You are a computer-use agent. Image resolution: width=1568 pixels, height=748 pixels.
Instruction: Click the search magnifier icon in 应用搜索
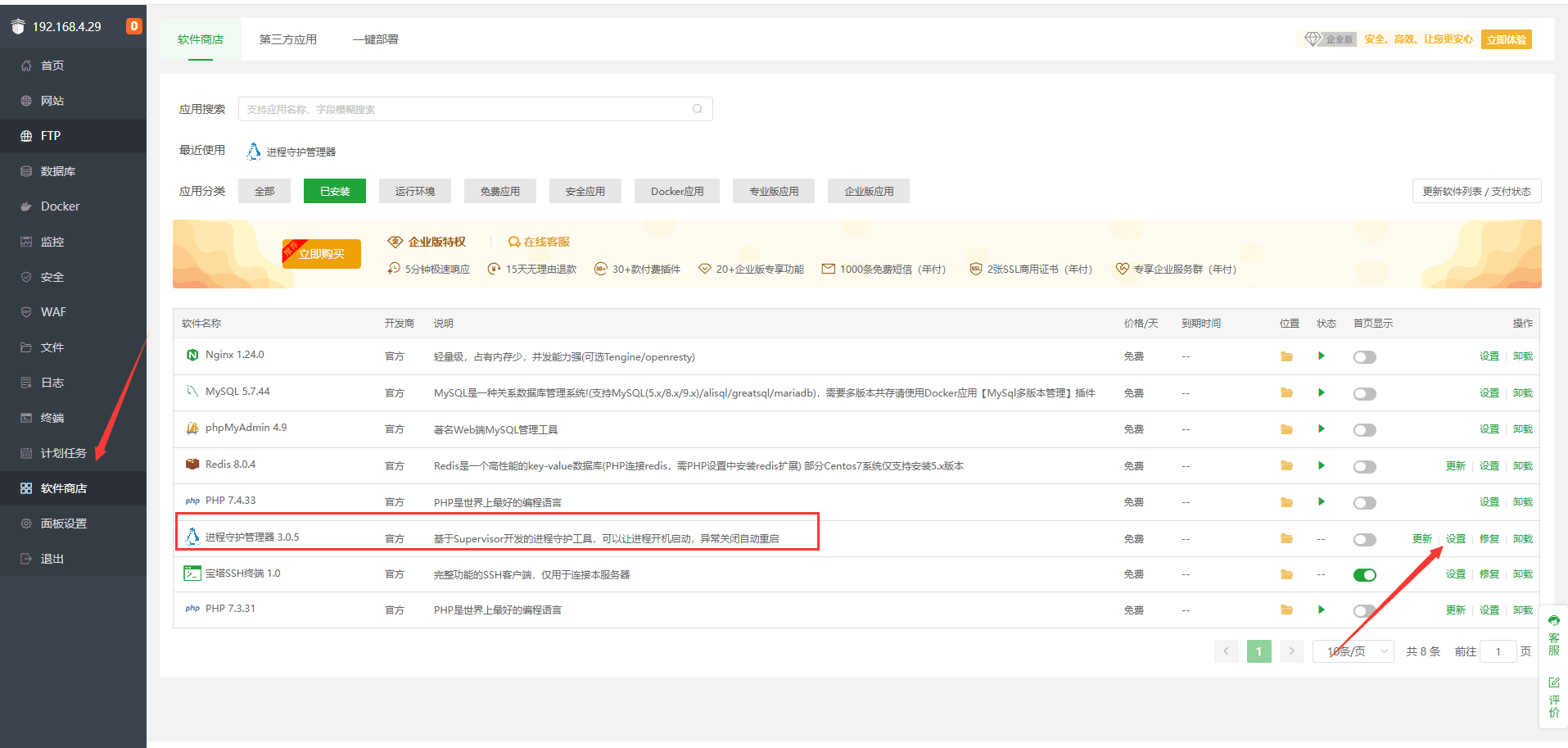[x=698, y=109]
